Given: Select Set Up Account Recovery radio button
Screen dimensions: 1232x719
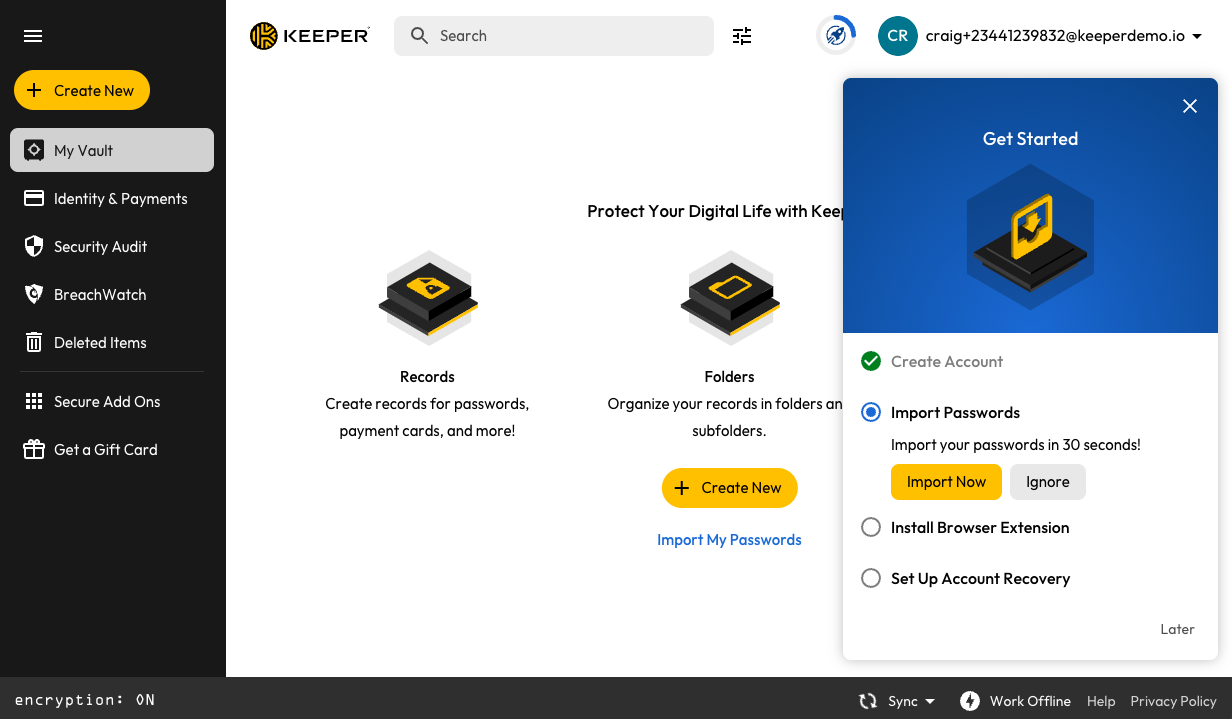Looking at the screenshot, I should tap(871, 578).
